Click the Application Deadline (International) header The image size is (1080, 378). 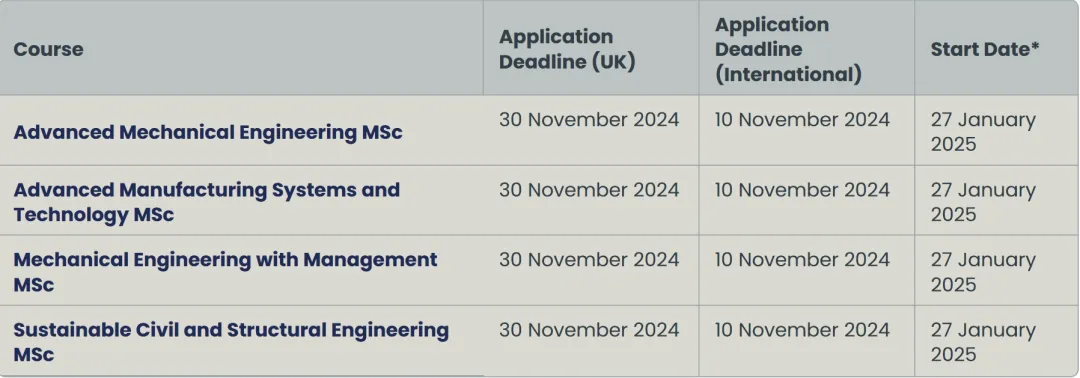[788, 49]
